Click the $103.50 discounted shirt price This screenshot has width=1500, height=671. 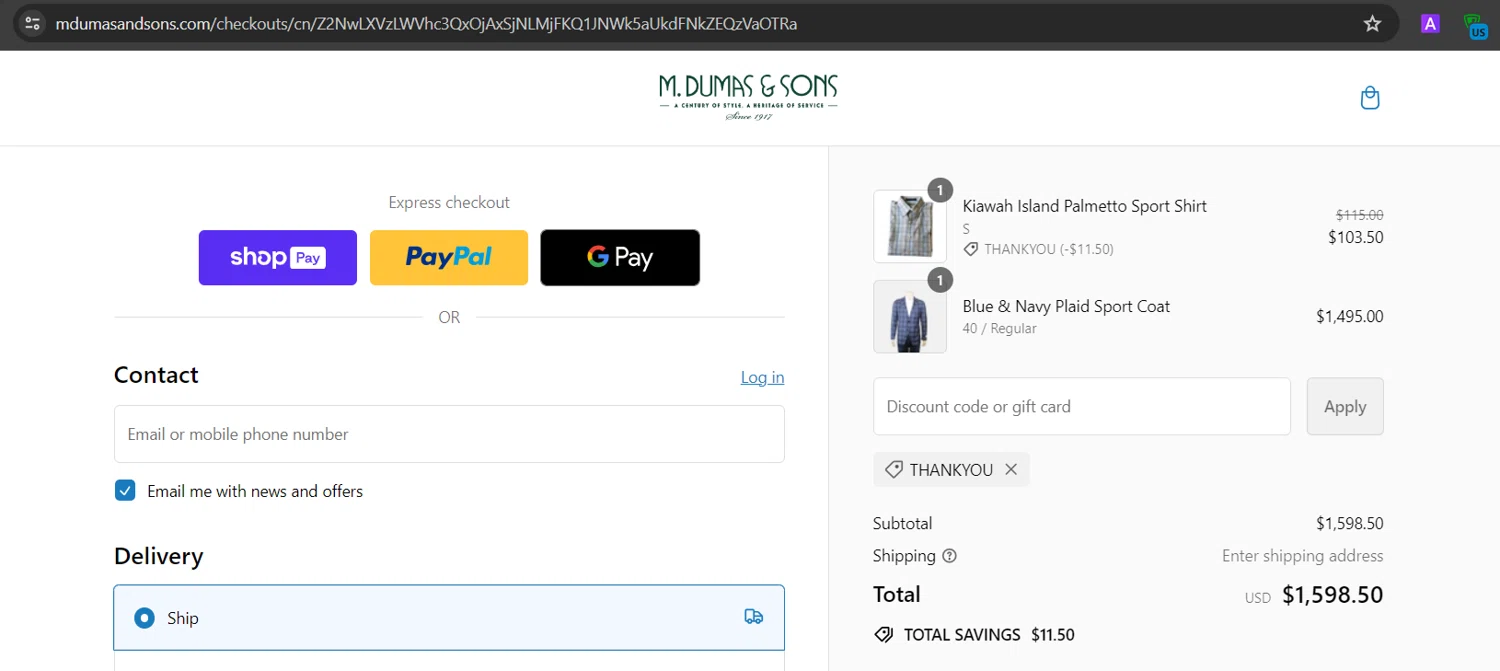(x=1356, y=237)
